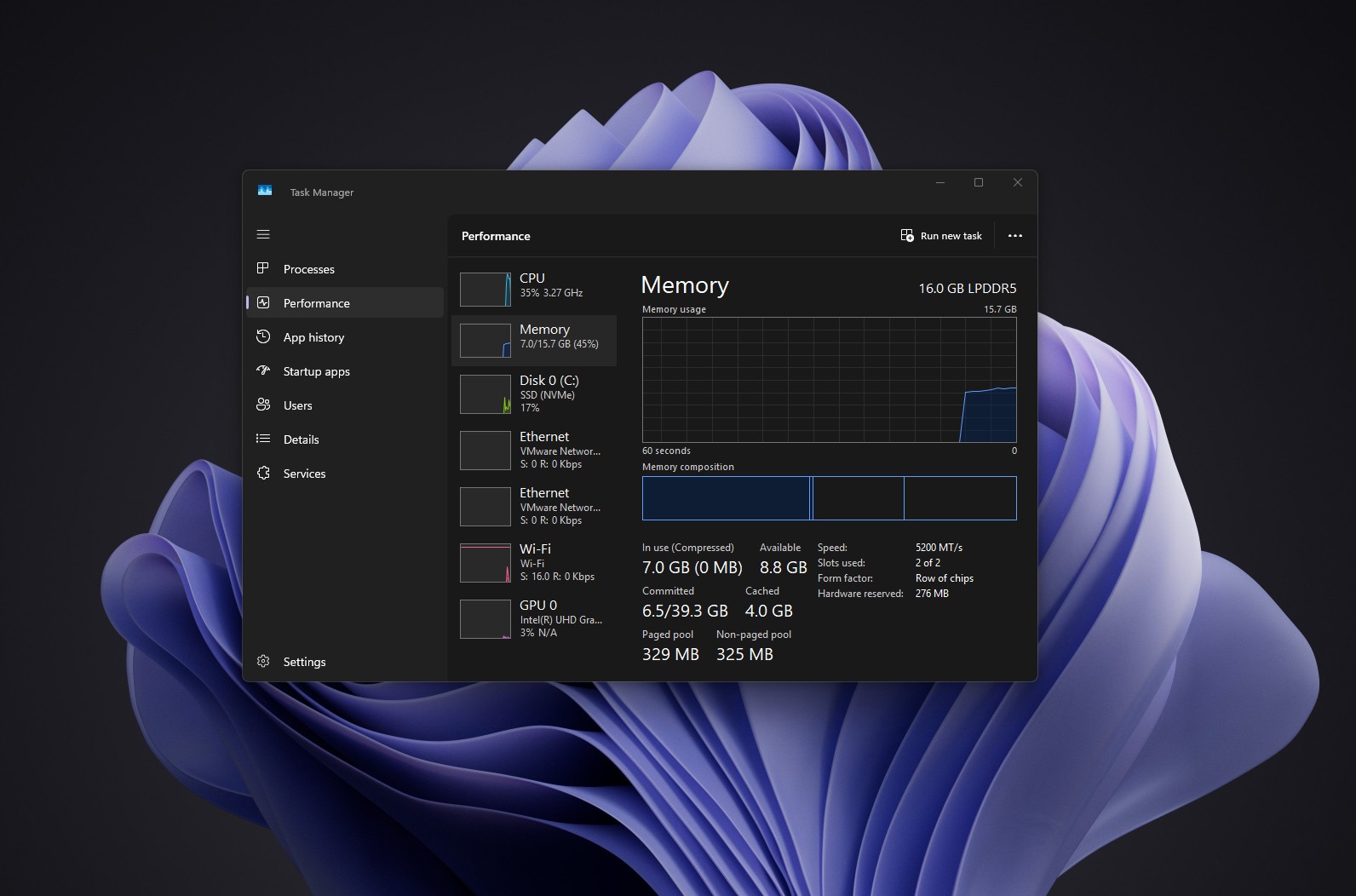Click the Details list icon
The width and height of the screenshot is (1356, 896).
point(263,439)
